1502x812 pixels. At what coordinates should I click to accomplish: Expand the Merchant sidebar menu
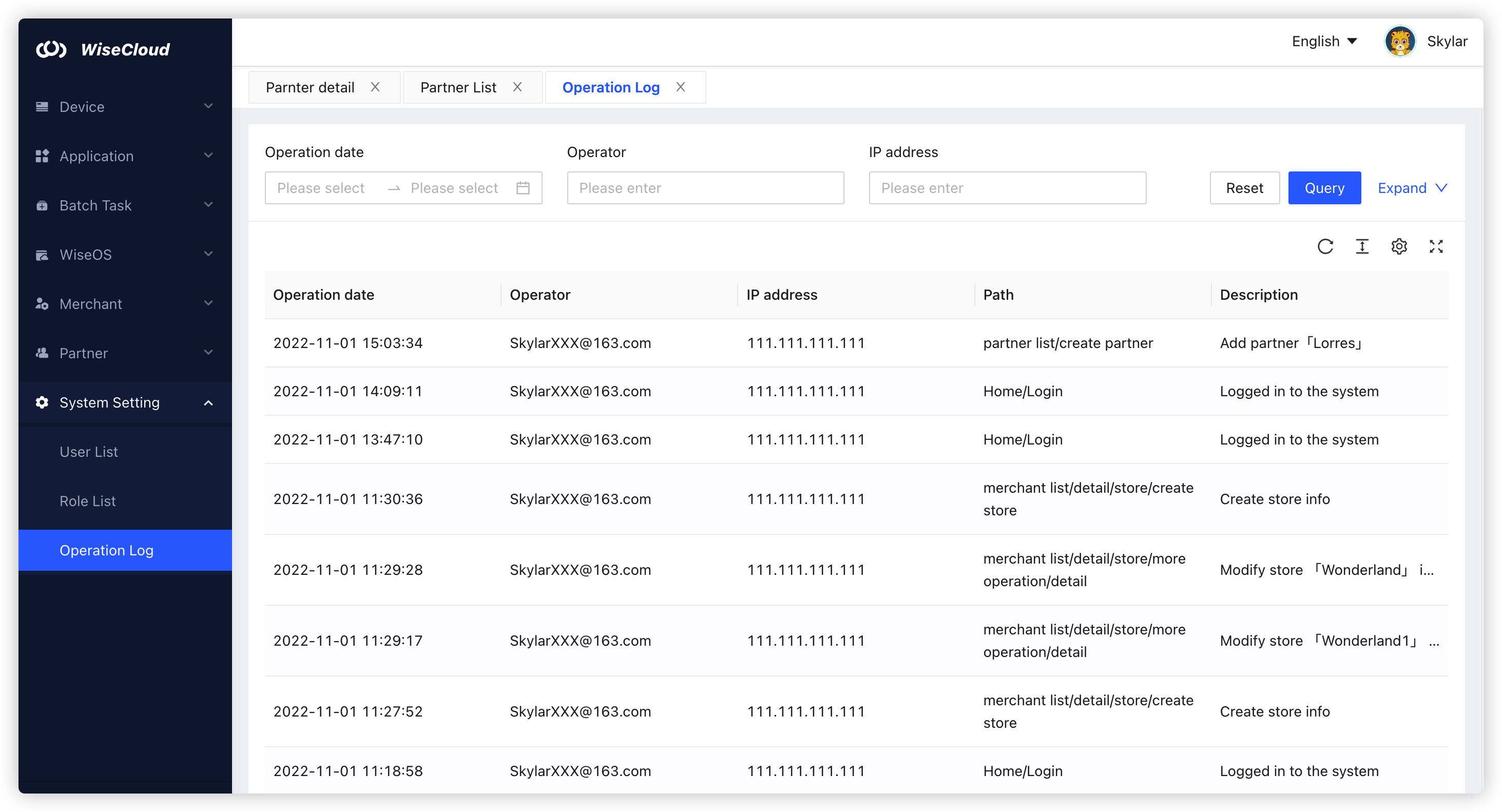[x=125, y=304]
